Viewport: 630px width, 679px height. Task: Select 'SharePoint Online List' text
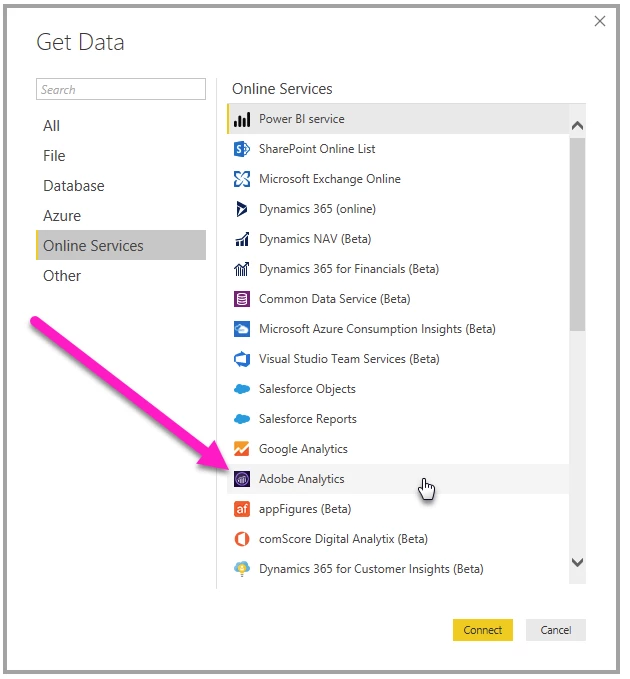click(317, 149)
